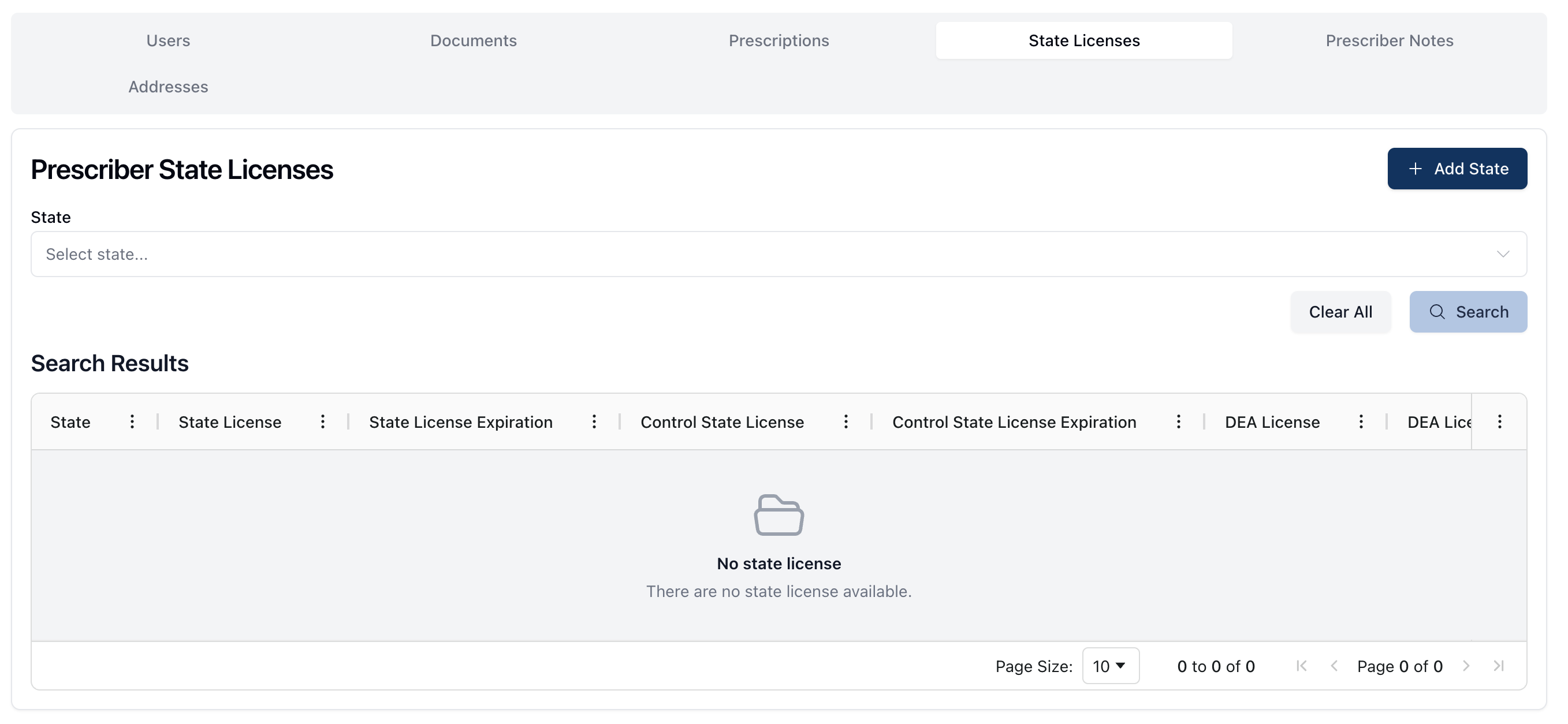
Task: Go to the next page arrow
Action: pos(1466,666)
